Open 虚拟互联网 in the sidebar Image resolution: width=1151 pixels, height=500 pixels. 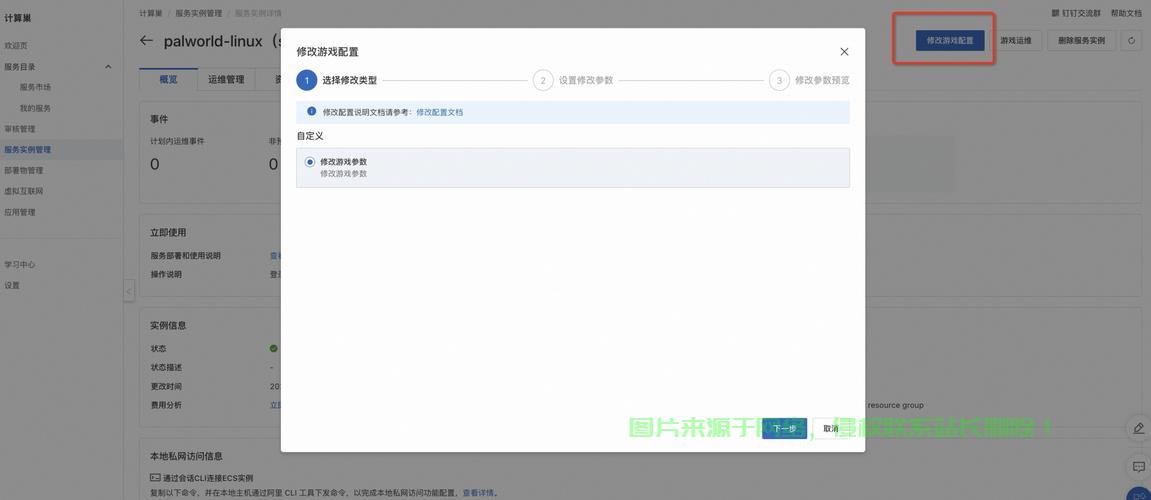pyautogui.click(x=23, y=191)
